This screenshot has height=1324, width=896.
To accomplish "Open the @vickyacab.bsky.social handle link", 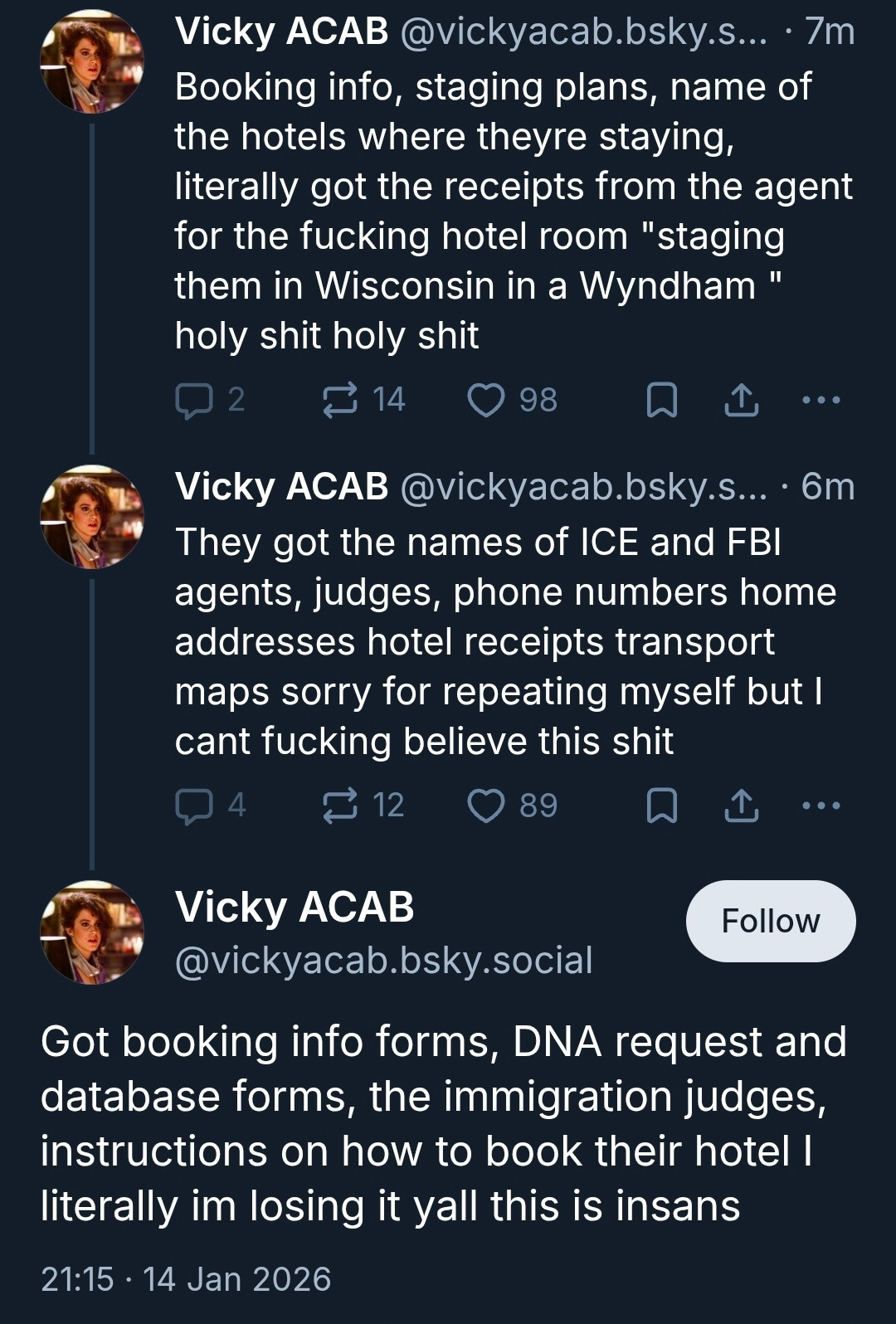I will [x=383, y=961].
